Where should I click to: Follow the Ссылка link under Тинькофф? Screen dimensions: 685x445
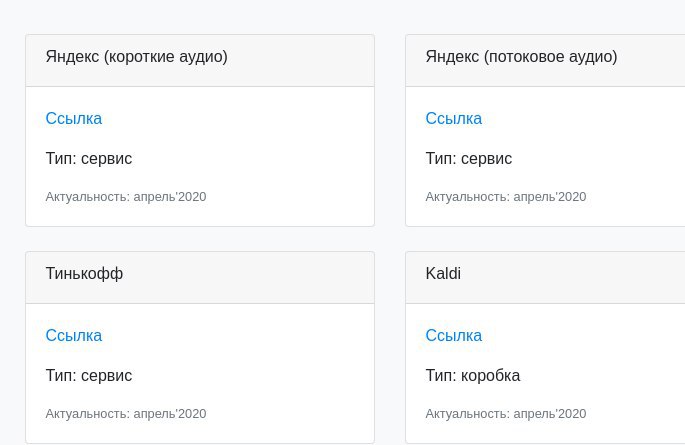[74, 335]
